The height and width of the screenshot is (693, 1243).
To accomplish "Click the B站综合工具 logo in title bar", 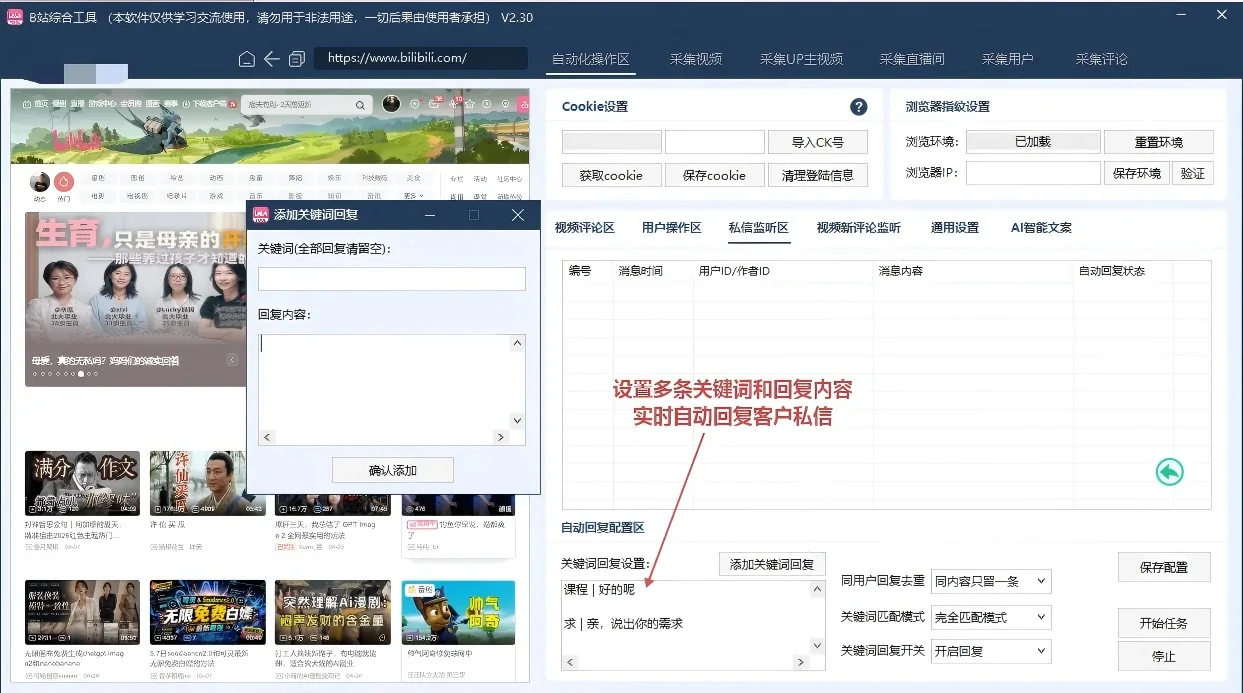I will tap(15, 17).
